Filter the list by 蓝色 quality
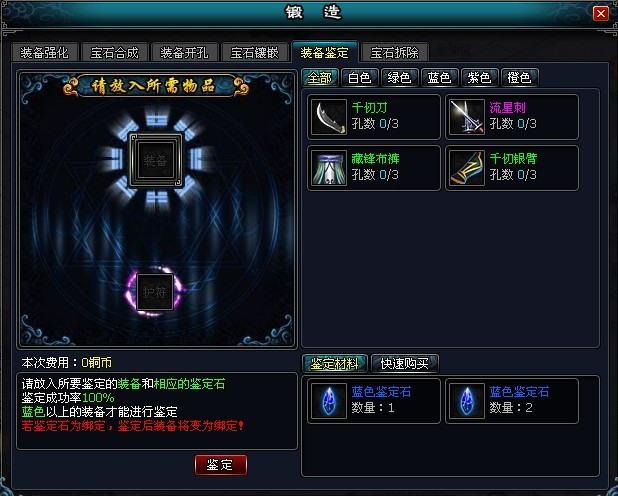 click(439, 77)
